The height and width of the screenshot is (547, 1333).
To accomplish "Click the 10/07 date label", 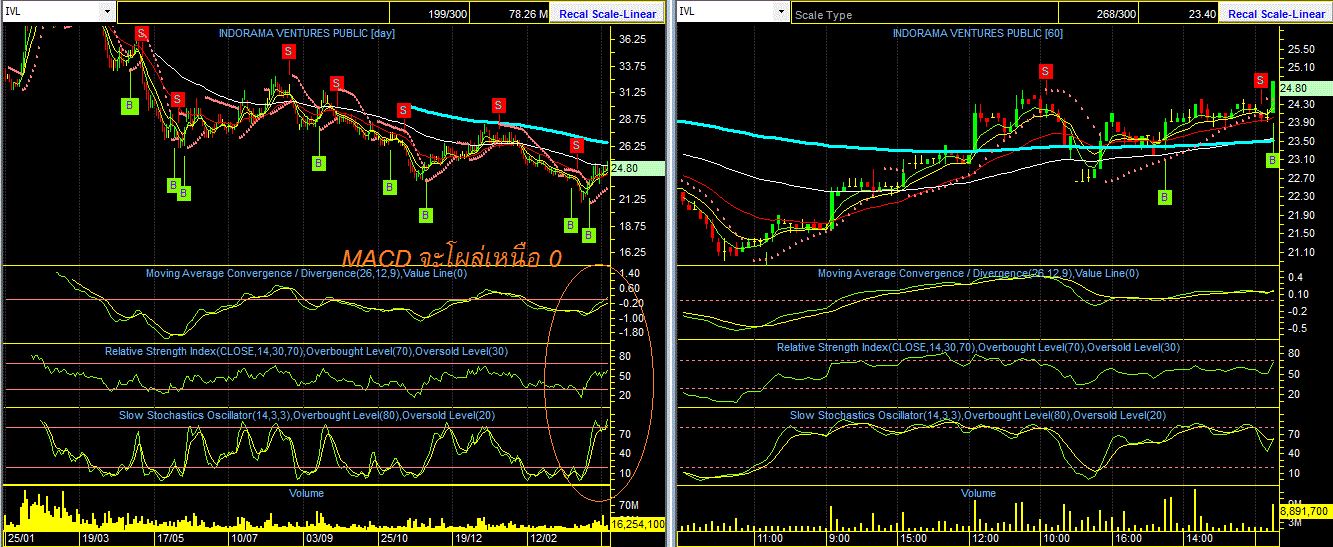I will point(245,538).
